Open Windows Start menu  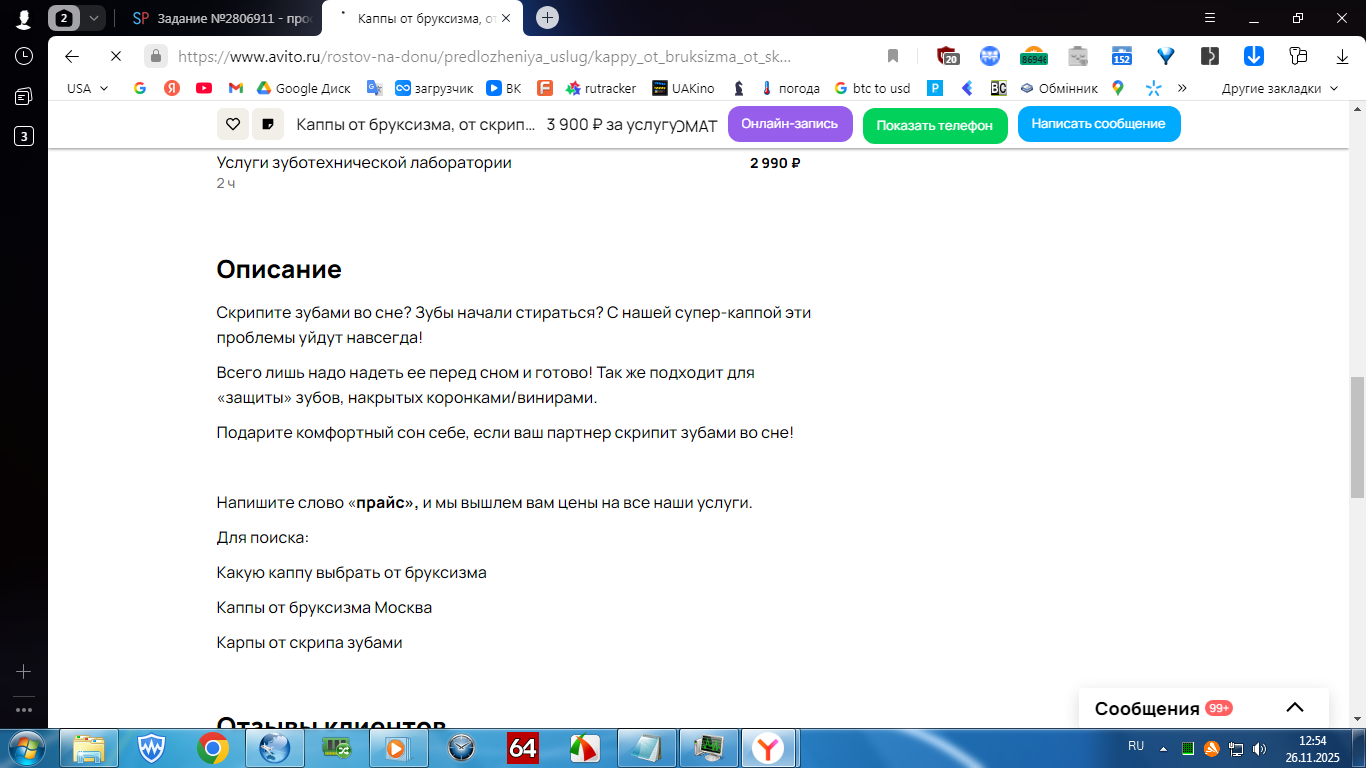24,748
